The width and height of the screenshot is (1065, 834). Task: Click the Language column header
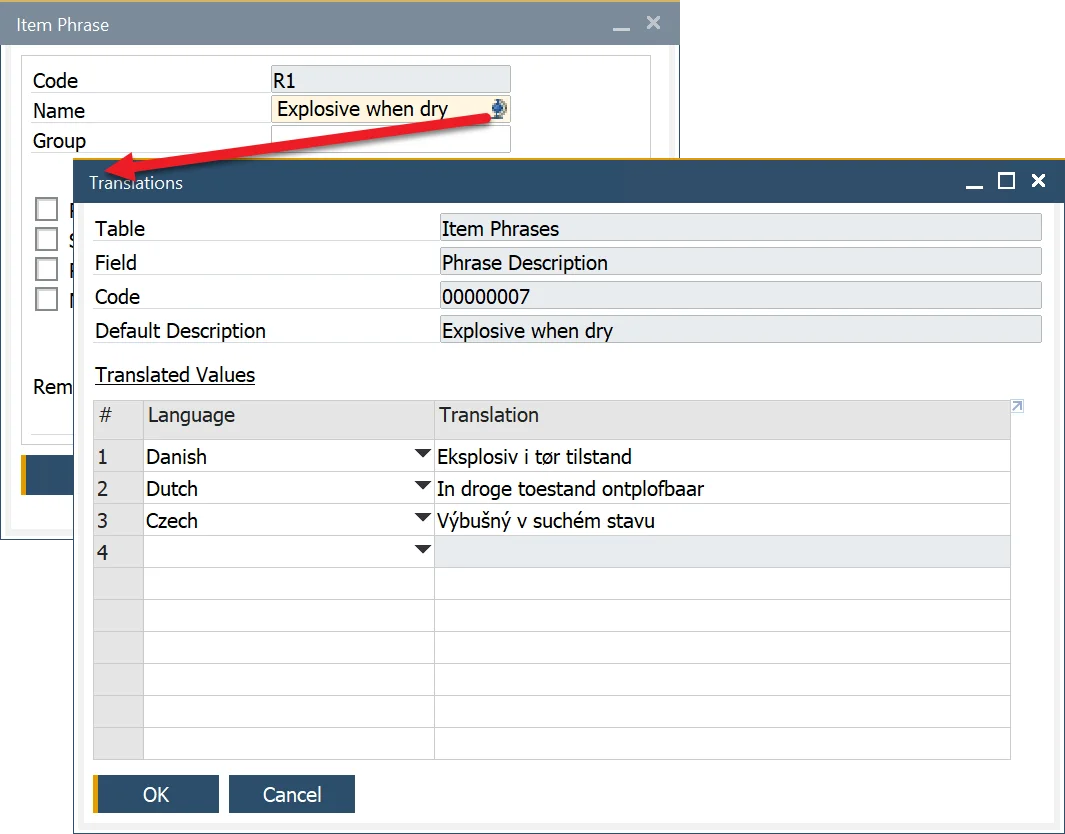click(x=288, y=415)
